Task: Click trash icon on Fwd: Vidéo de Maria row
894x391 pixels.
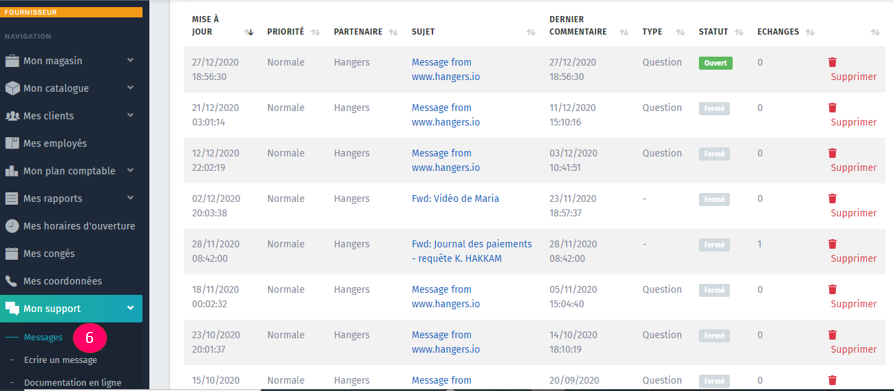Action: pos(832,198)
